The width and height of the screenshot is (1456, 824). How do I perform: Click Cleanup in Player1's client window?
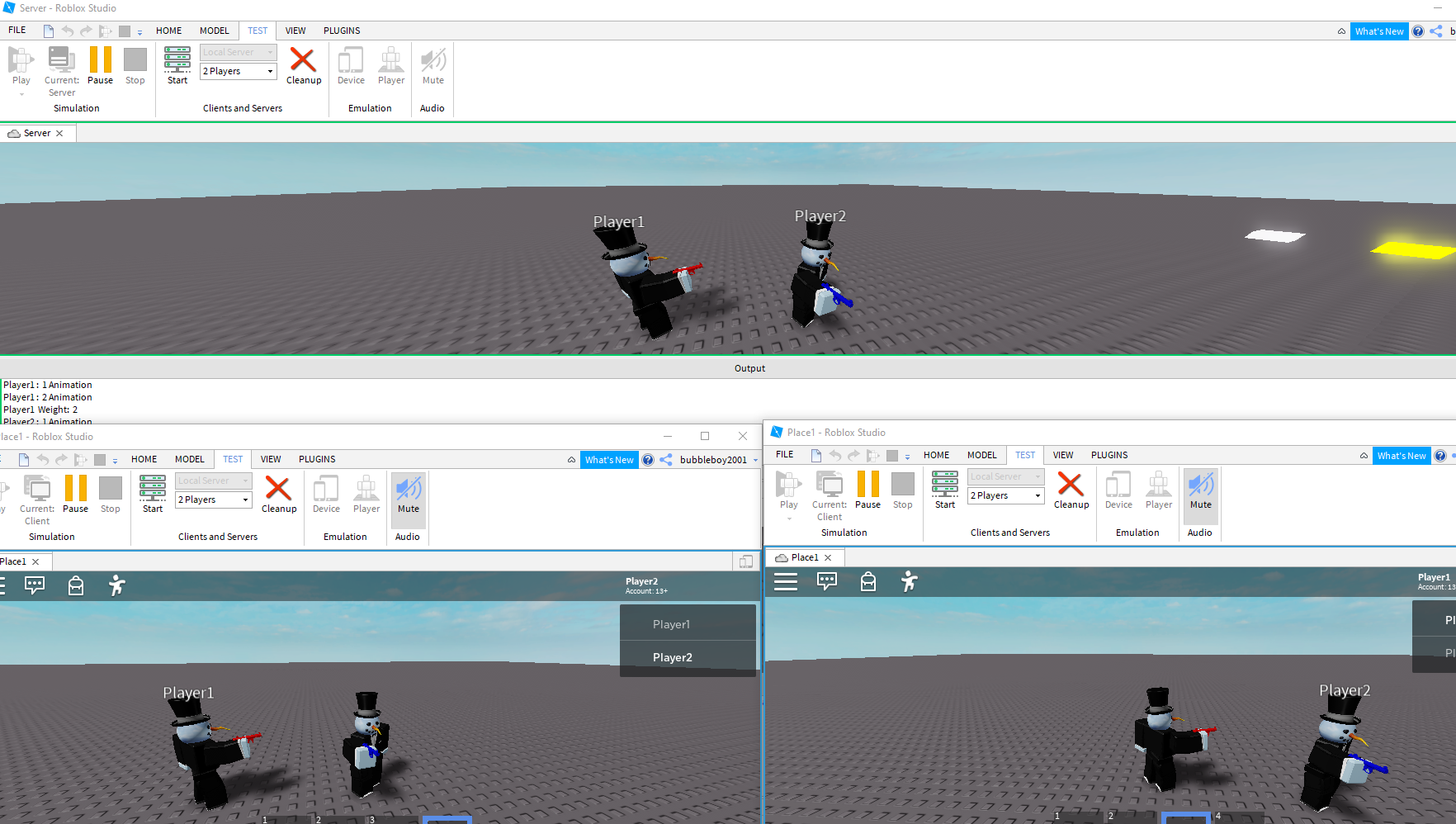coord(1071,490)
